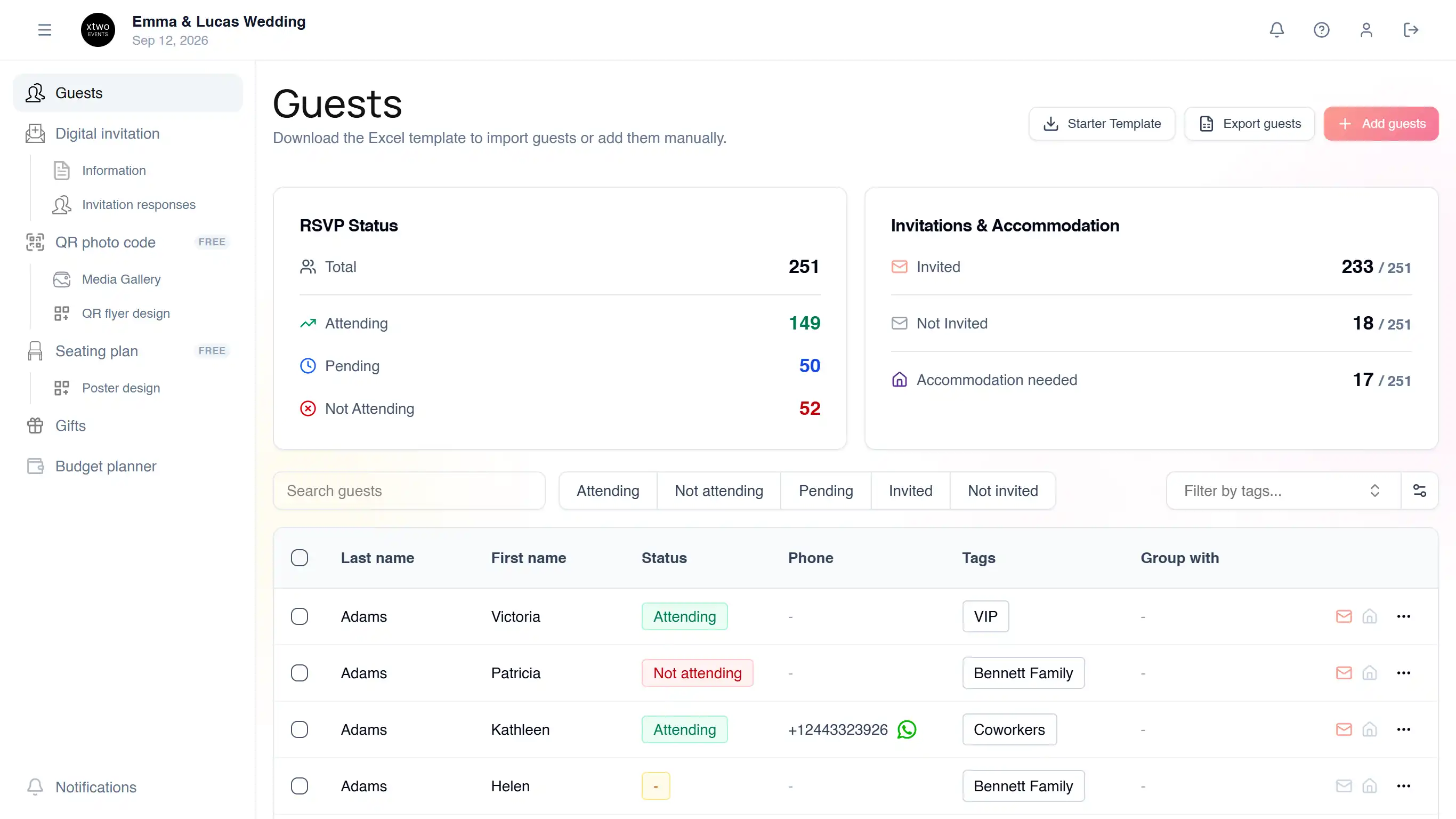
Task: Click the logout icon
Action: point(1411,30)
